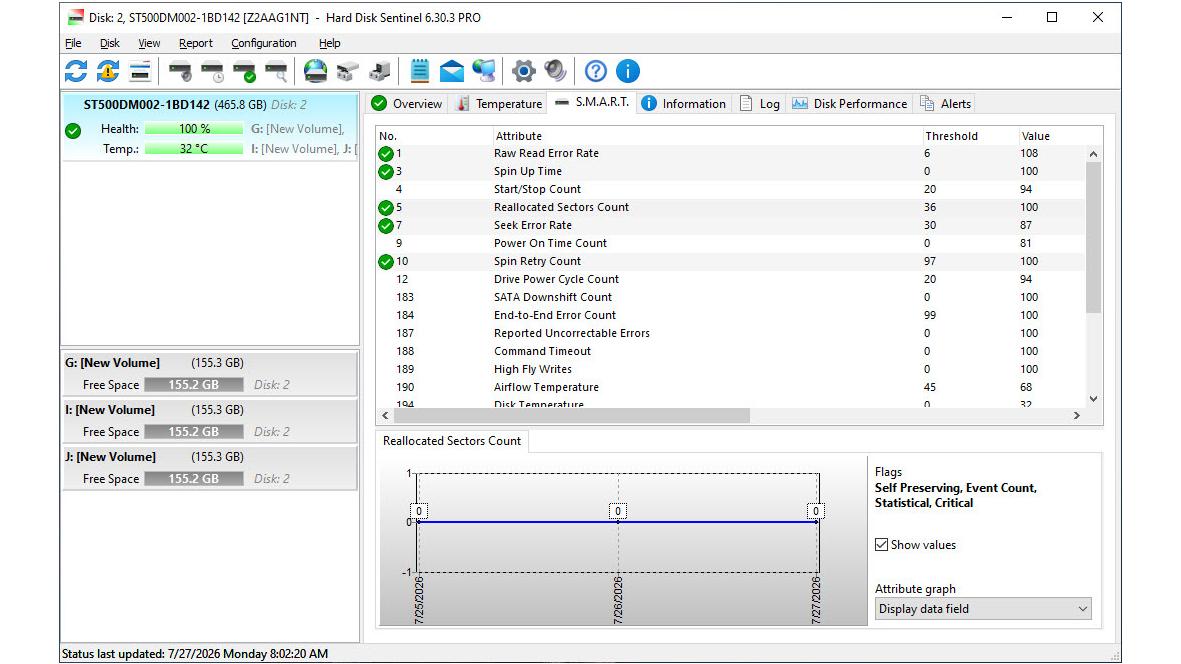
Task: Click the attribute list scroll down arrow
Action: 1094,399
